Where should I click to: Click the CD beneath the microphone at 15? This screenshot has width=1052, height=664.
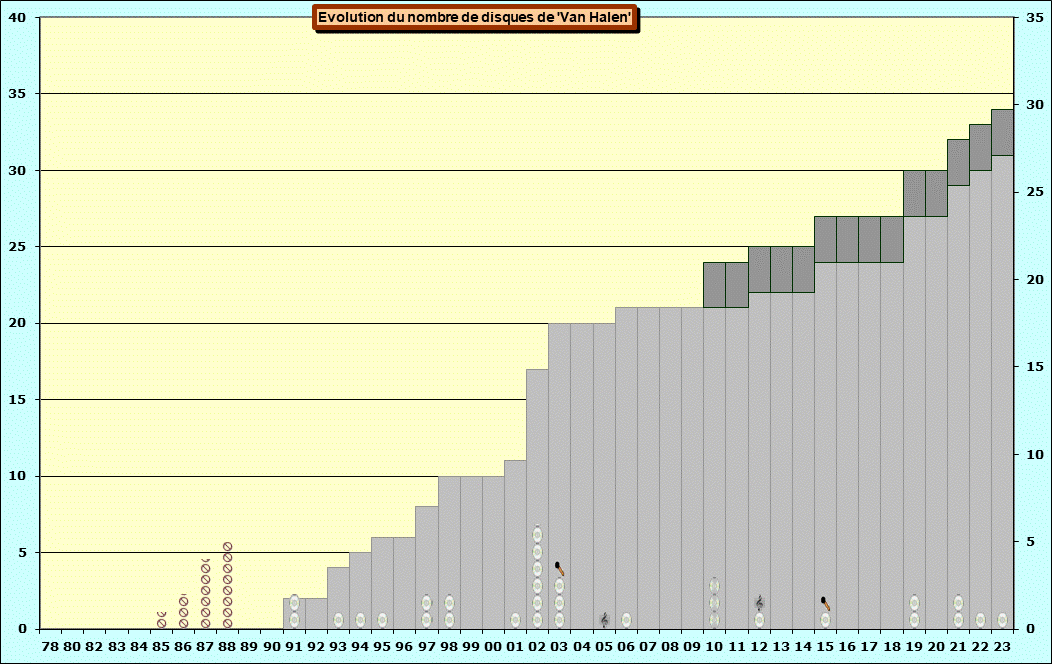825,620
